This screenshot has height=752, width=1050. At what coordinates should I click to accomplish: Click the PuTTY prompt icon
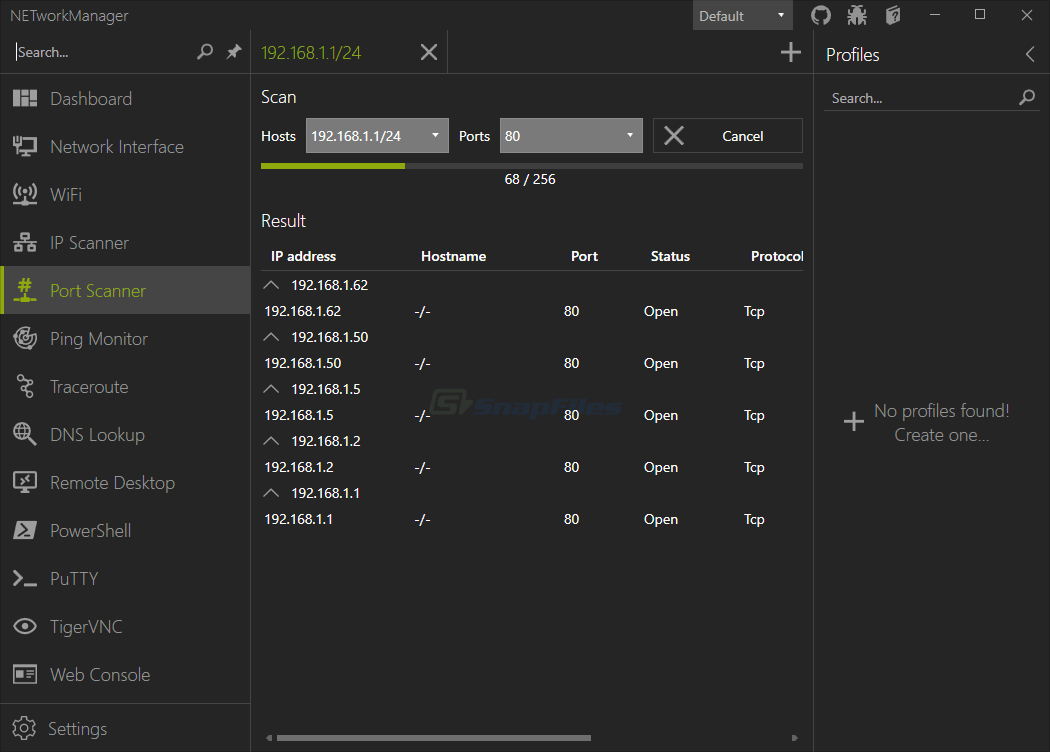click(25, 579)
